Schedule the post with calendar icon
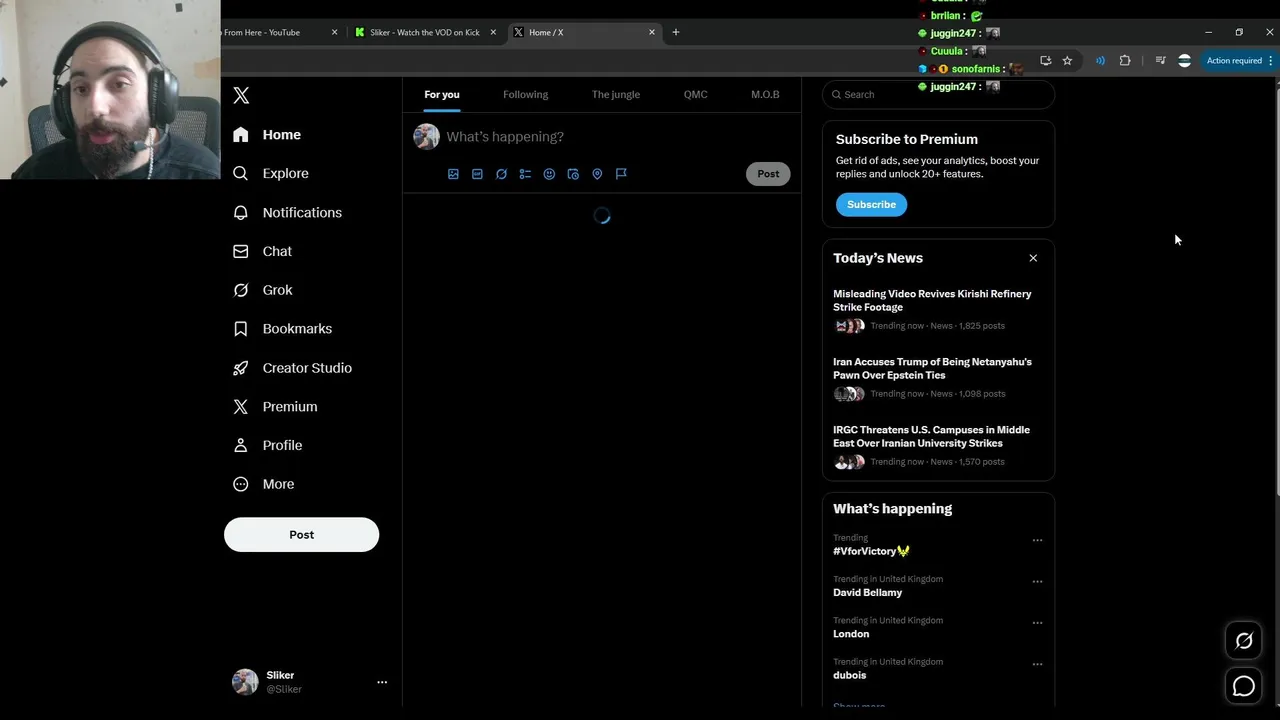The width and height of the screenshot is (1280, 720). (x=573, y=174)
